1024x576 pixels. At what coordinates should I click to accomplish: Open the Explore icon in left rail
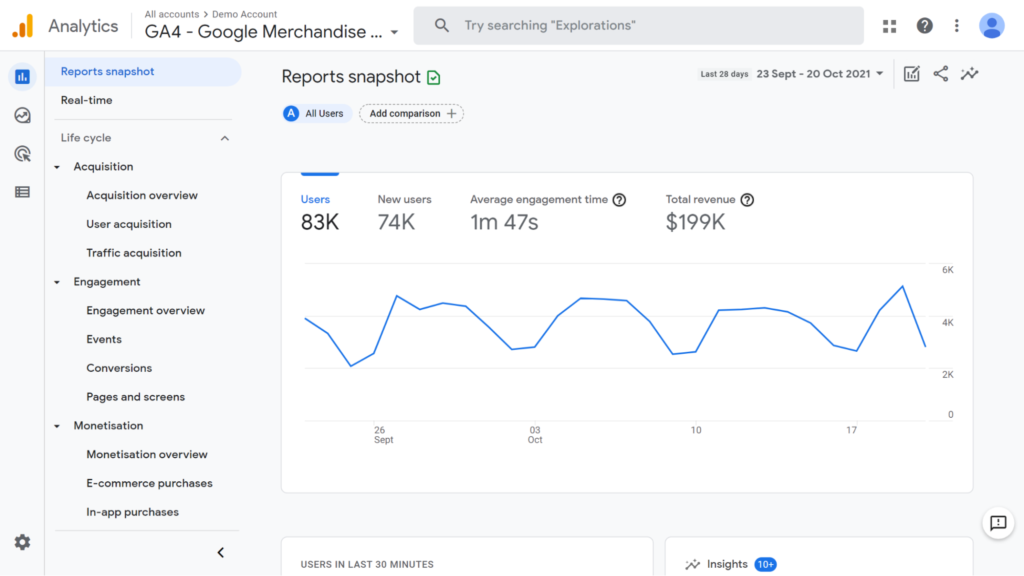22,116
